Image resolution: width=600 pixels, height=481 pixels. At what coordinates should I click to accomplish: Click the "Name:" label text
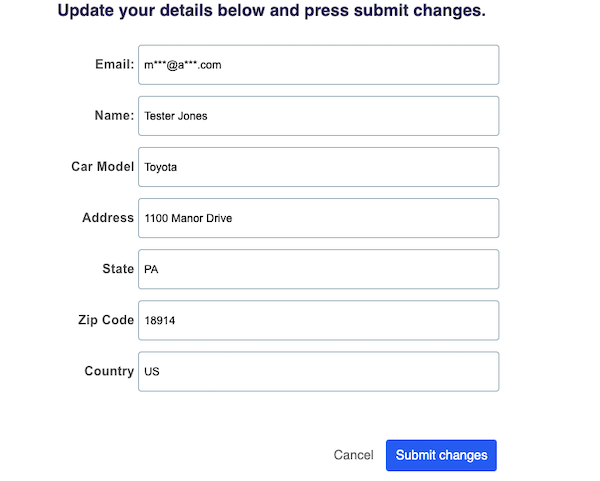coord(114,115)
